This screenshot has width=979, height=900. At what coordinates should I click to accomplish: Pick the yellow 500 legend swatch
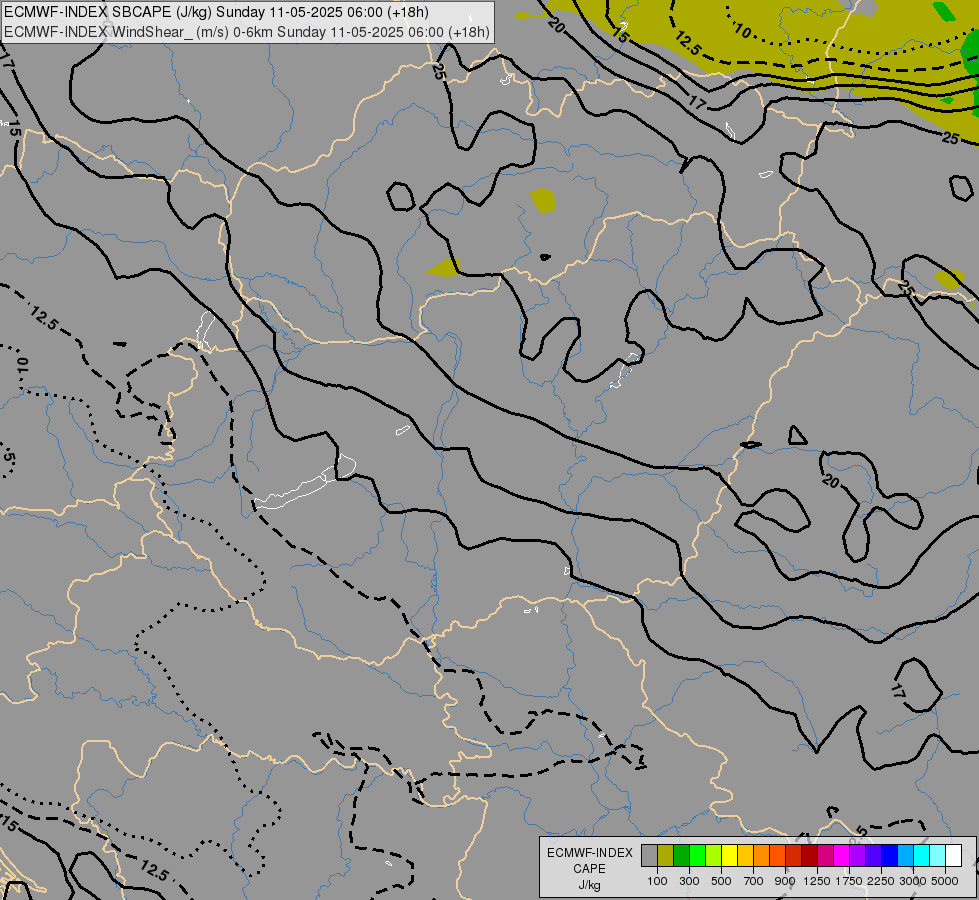[729, 855]
